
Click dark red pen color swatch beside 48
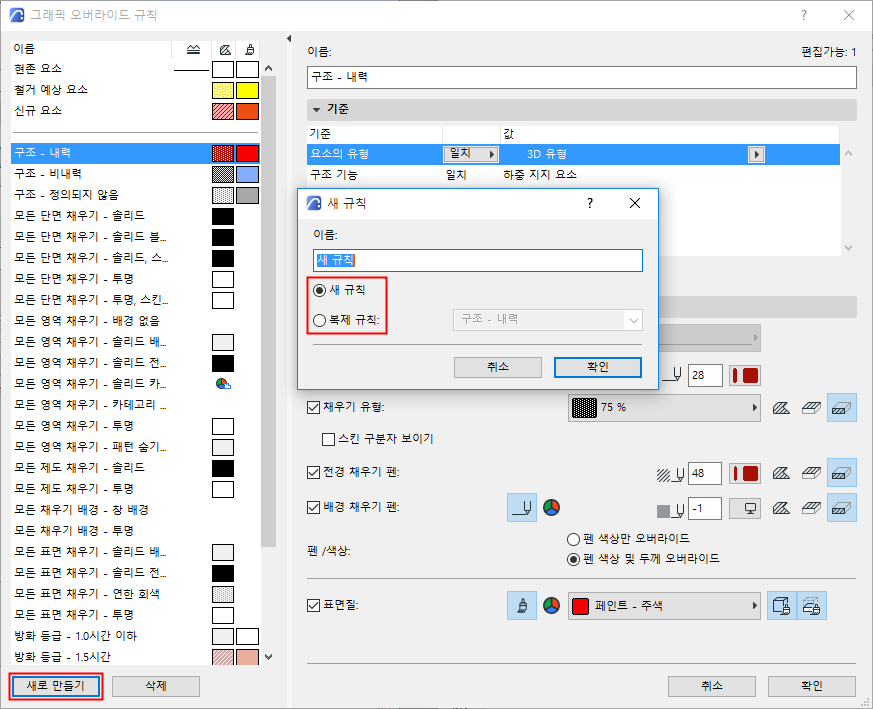click(745, 473)
